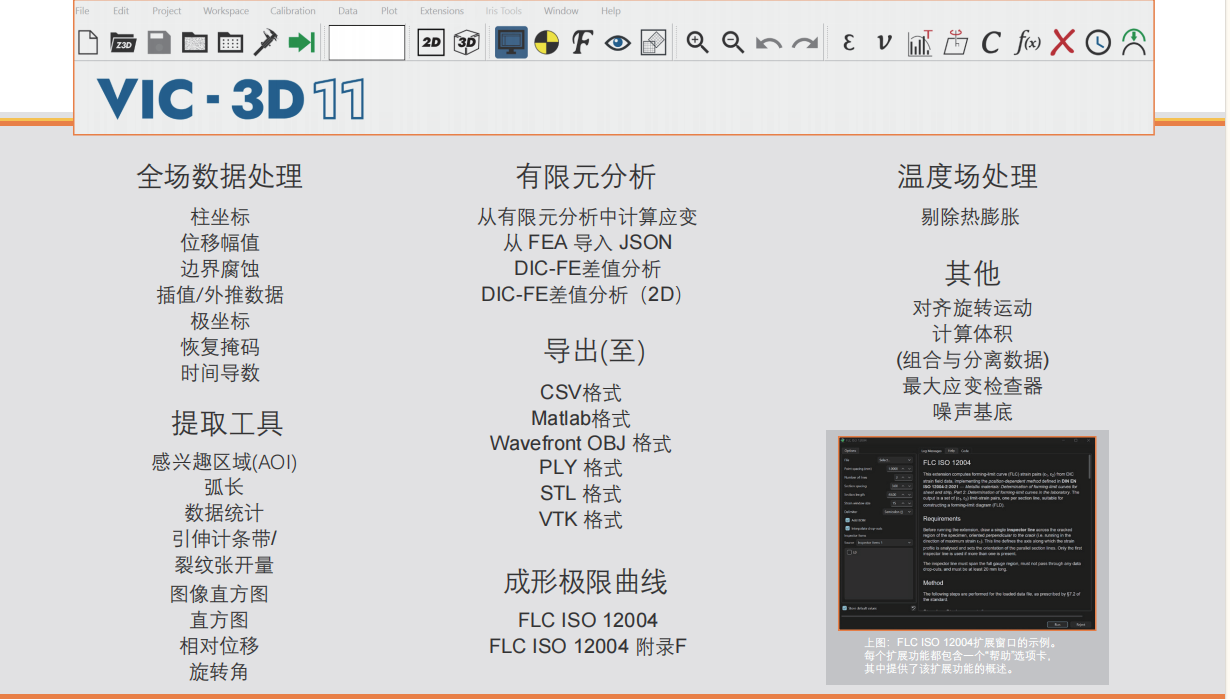Open the Extensions menu
This screenshot has width=1230, height=699.
pos(442,11)
